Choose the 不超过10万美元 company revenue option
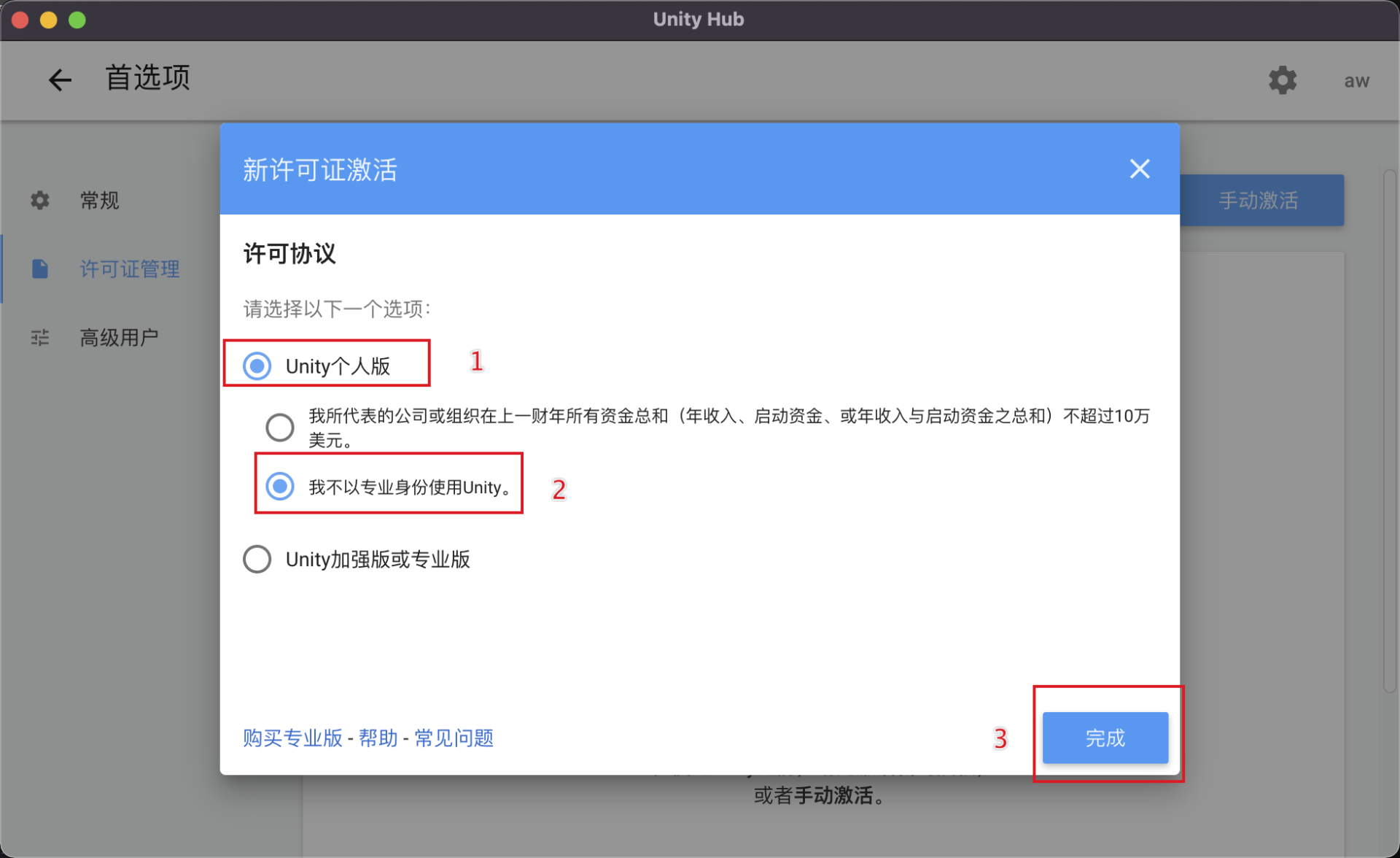This screenshot has height=858, width=1400. 279,427
